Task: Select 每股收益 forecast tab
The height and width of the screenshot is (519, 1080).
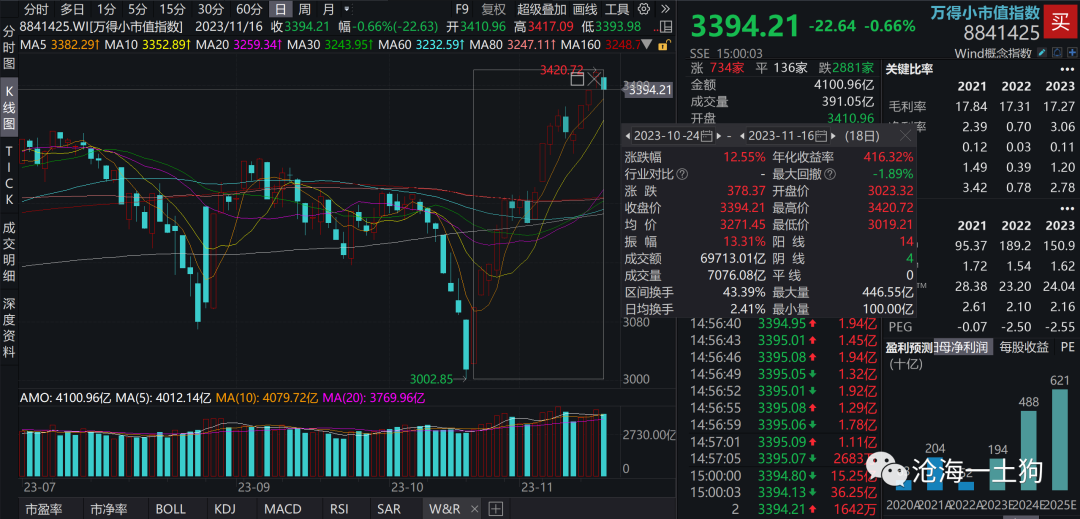Action: (1024, 347)
